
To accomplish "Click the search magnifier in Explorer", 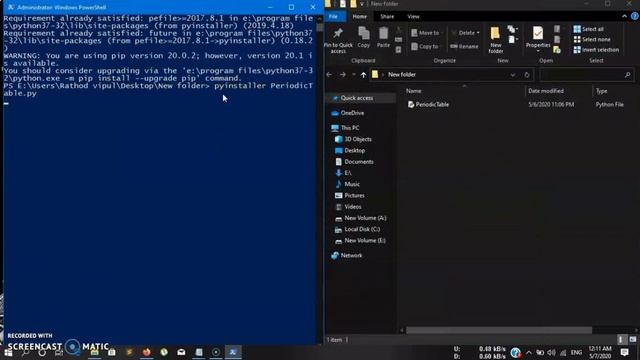I will pyautogui.click(x=627, y=75).
